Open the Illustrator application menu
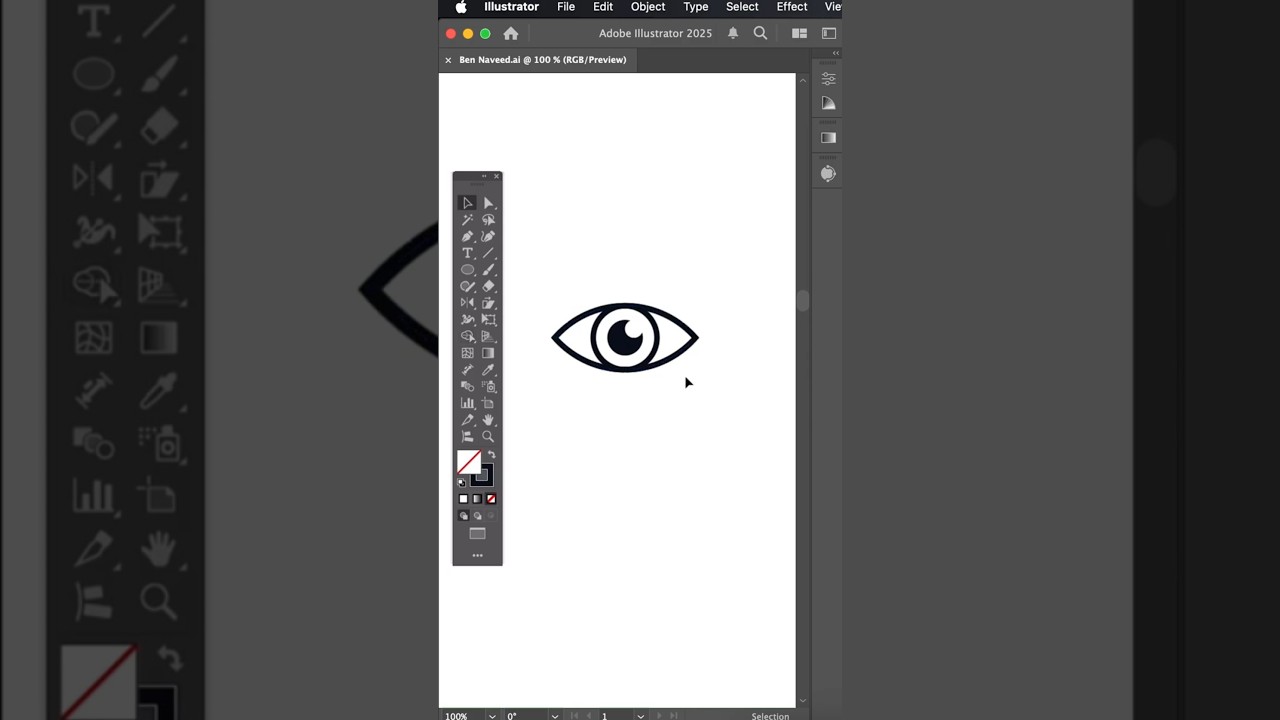Image resolution: width=1280 pixels, height=720 pixels. [511, 7]
